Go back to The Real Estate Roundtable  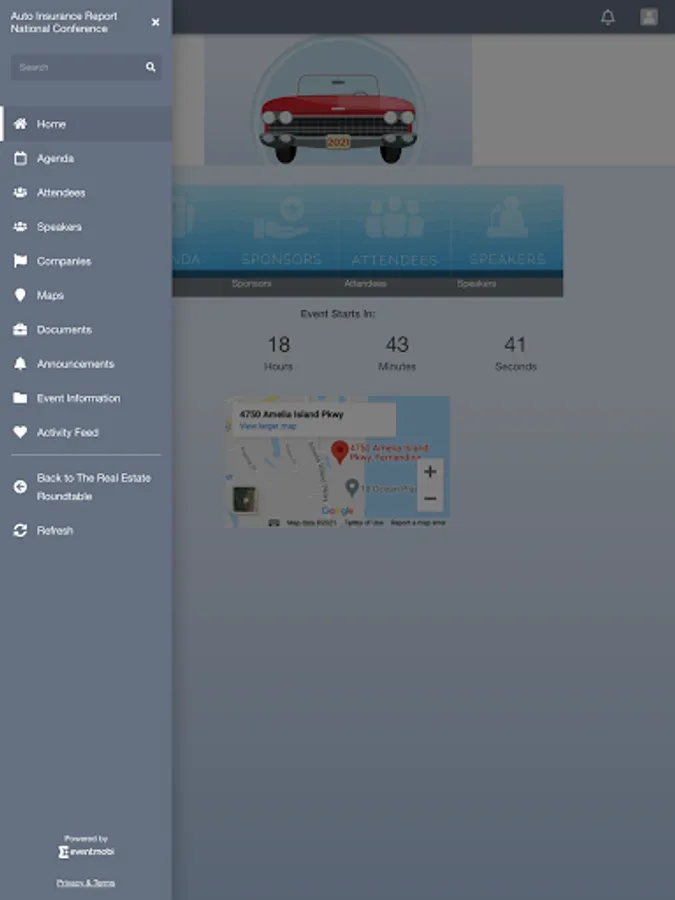click(86, 487)
